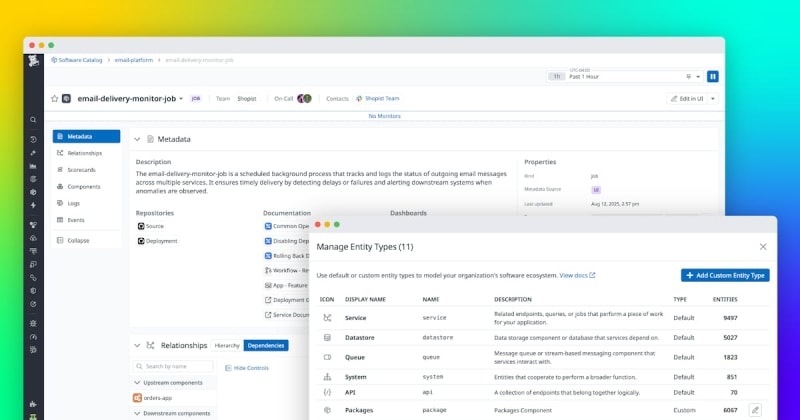The image size is (800, 420).
Task: Collapse the Metadata section chevron
Action: tap(138, 139)
